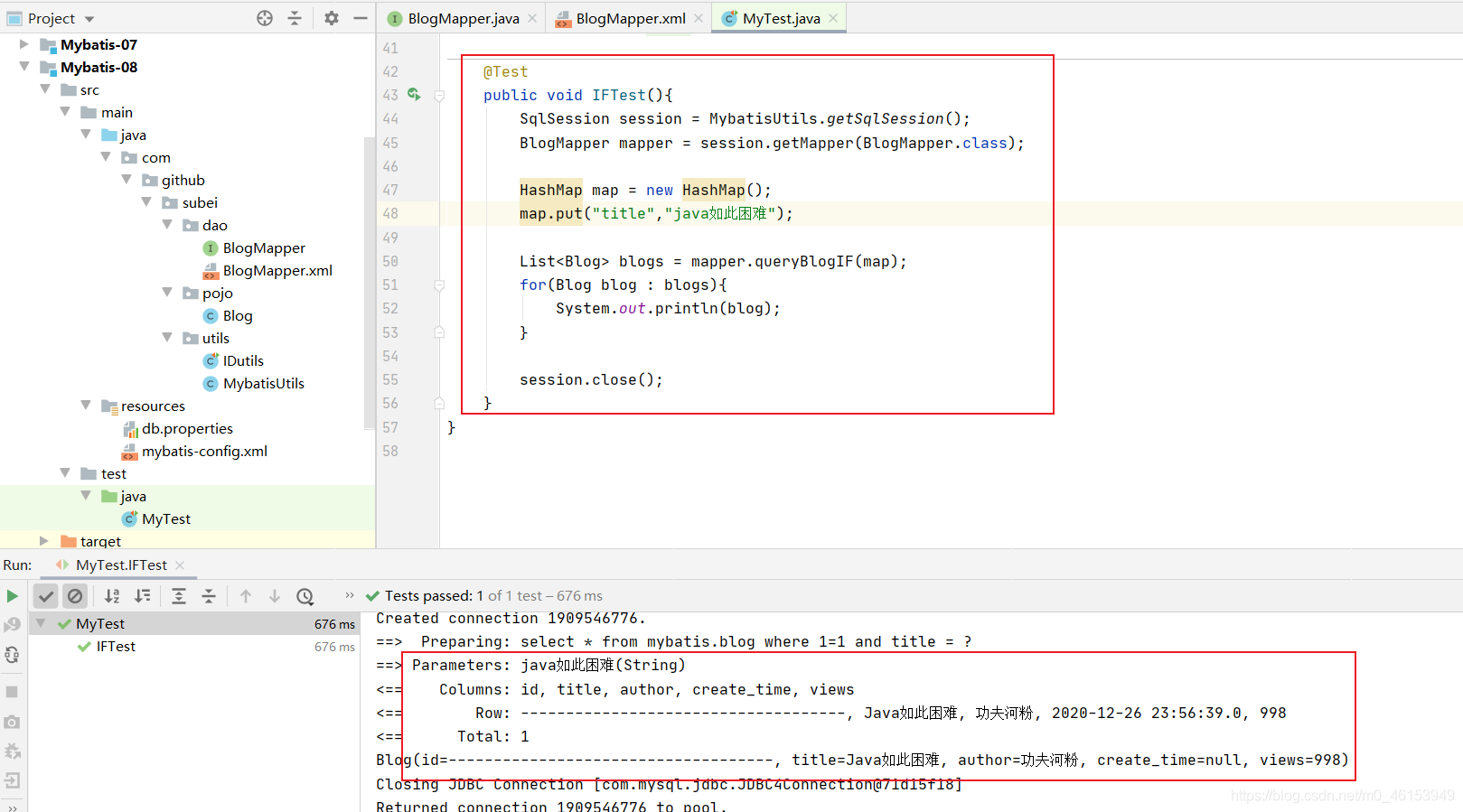Close the MyTest.IFTest run tab
The height and width of the screenshot is (812, 1463).
(180, 565)
